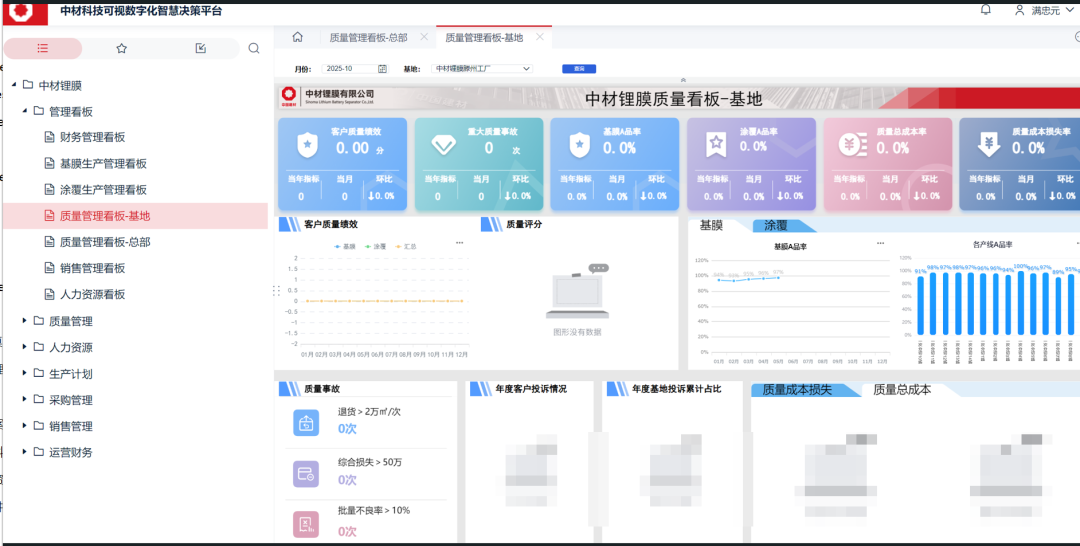Image resolution: width=1080 pixels, height=546 pixels.
Task: Toggle the 涂覆 legend series
Action: point(375,246)
